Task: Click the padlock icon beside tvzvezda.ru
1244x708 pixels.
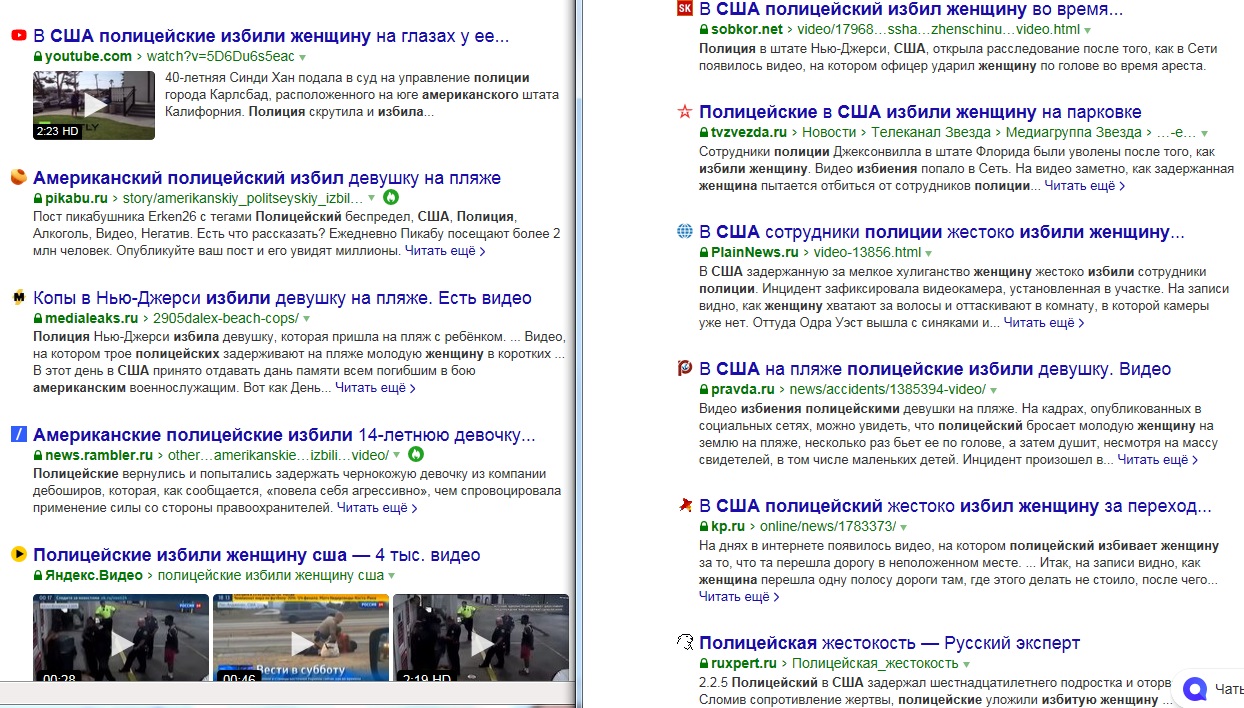Action: point(704,132)
